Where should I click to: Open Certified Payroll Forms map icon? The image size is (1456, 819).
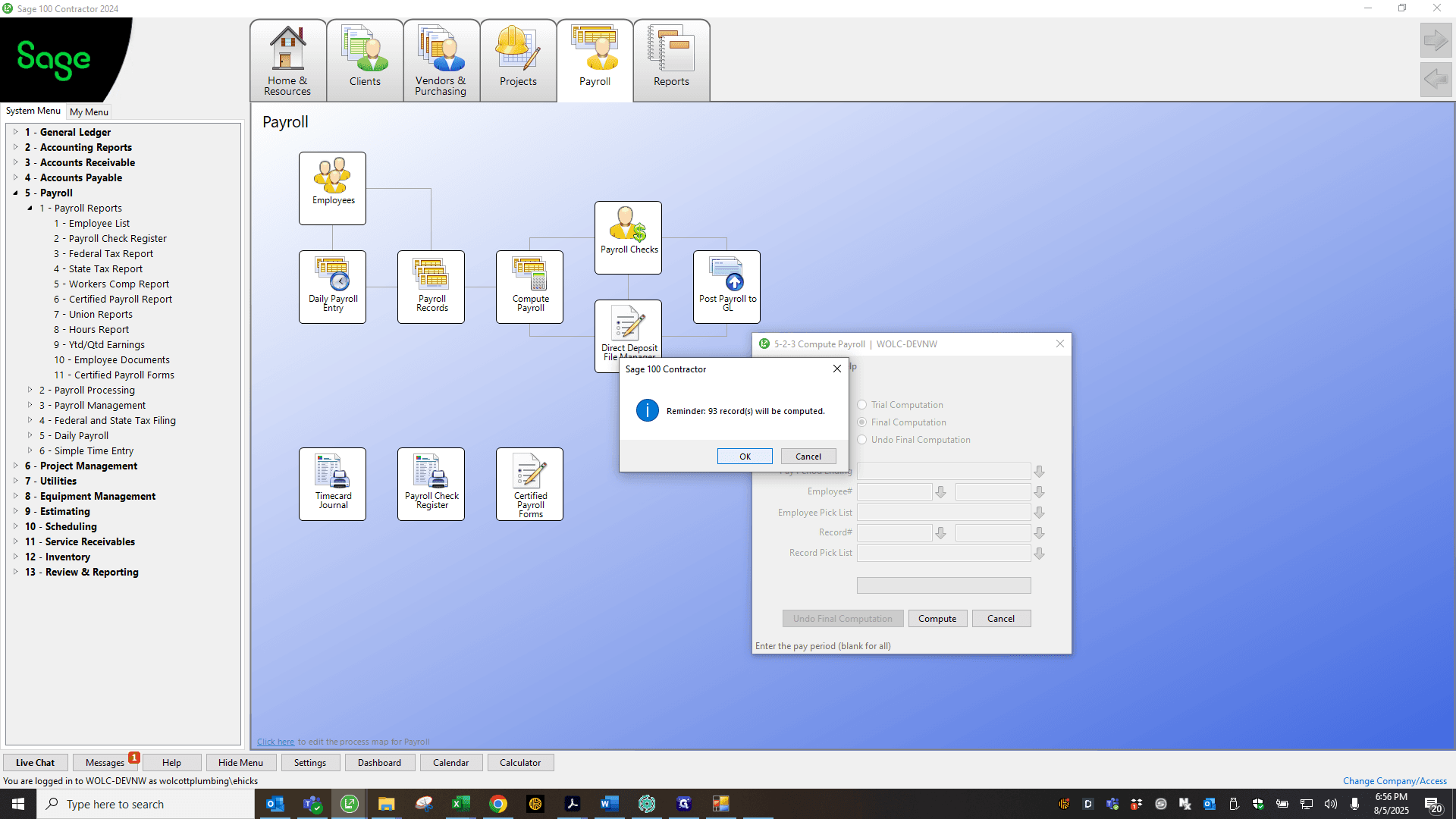click(x=529, y=484)
